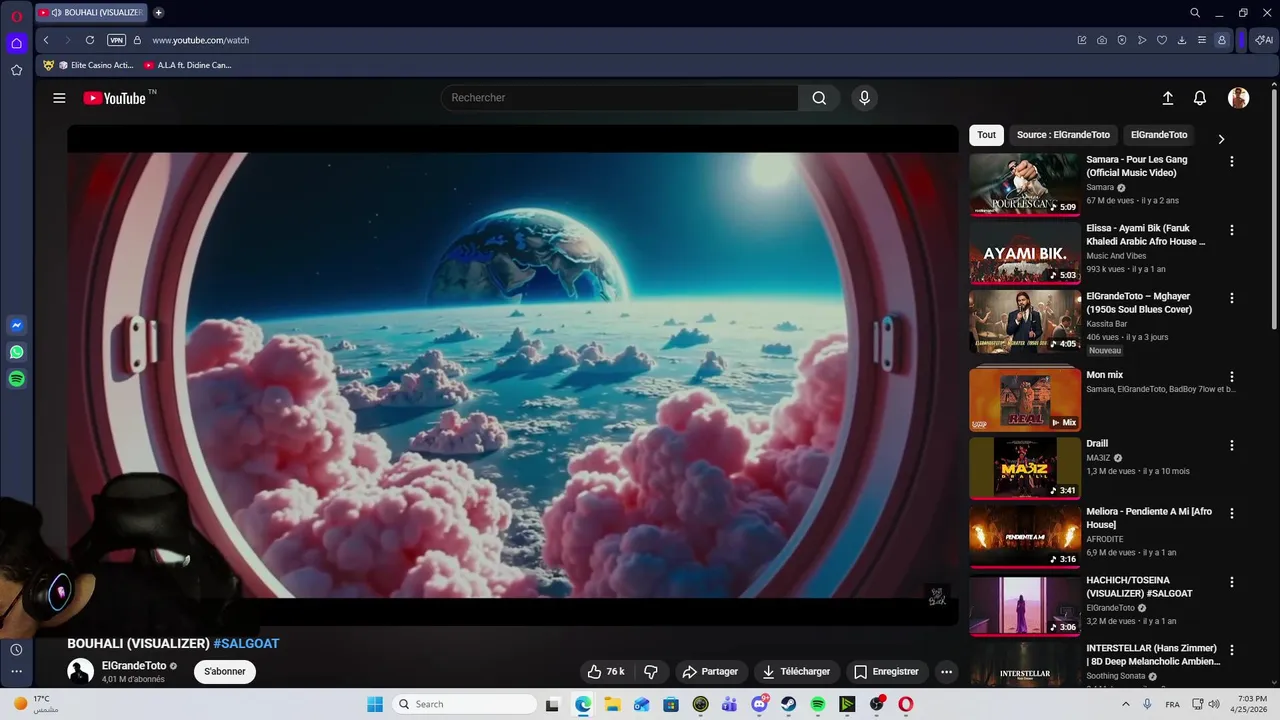The width and height of the screenshot is (1280, 720).
Task: Open options for HACHICH/TOSEINA video
Action: point(1232,582)
